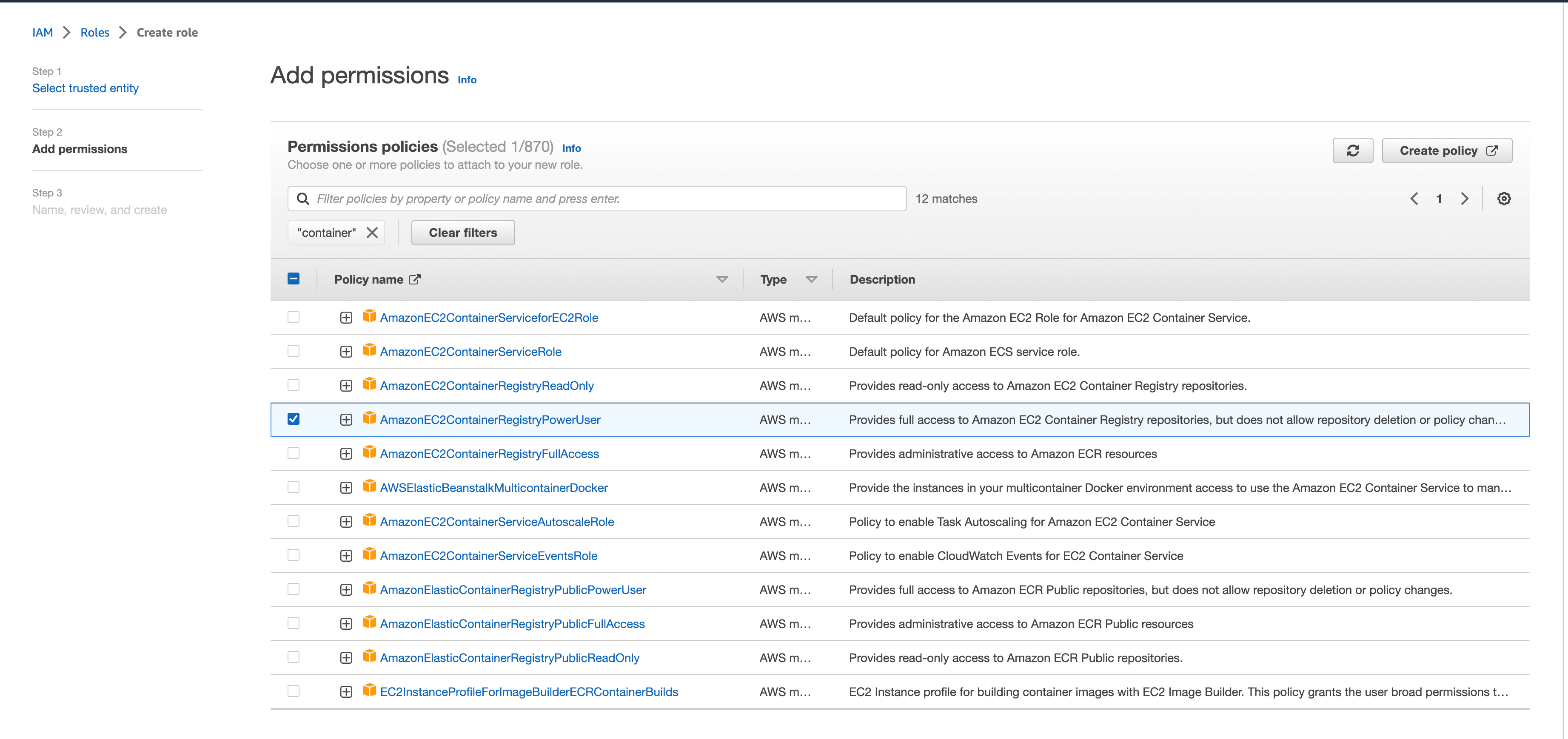The image size is (1568, 739).
Task: Click the Description column header
Action: tap(882, 279)
